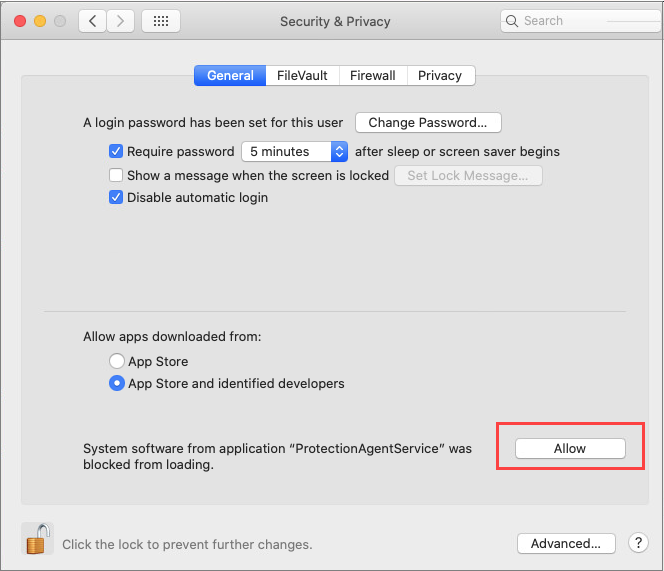The image size is (664, 571).
Task: Switch to the Privacy tab
Action: (440, 76)
